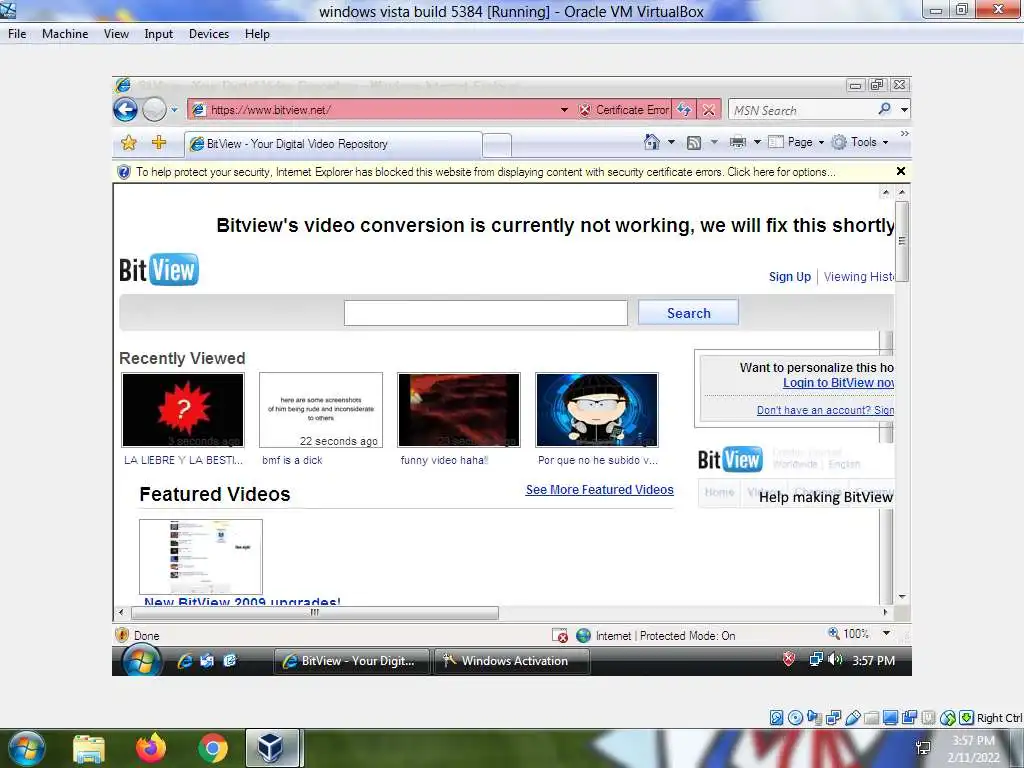Open the 'bmf is a dick' video thumbnail
The width and height of the screenshot is (1024, 768).
(321, 409)
